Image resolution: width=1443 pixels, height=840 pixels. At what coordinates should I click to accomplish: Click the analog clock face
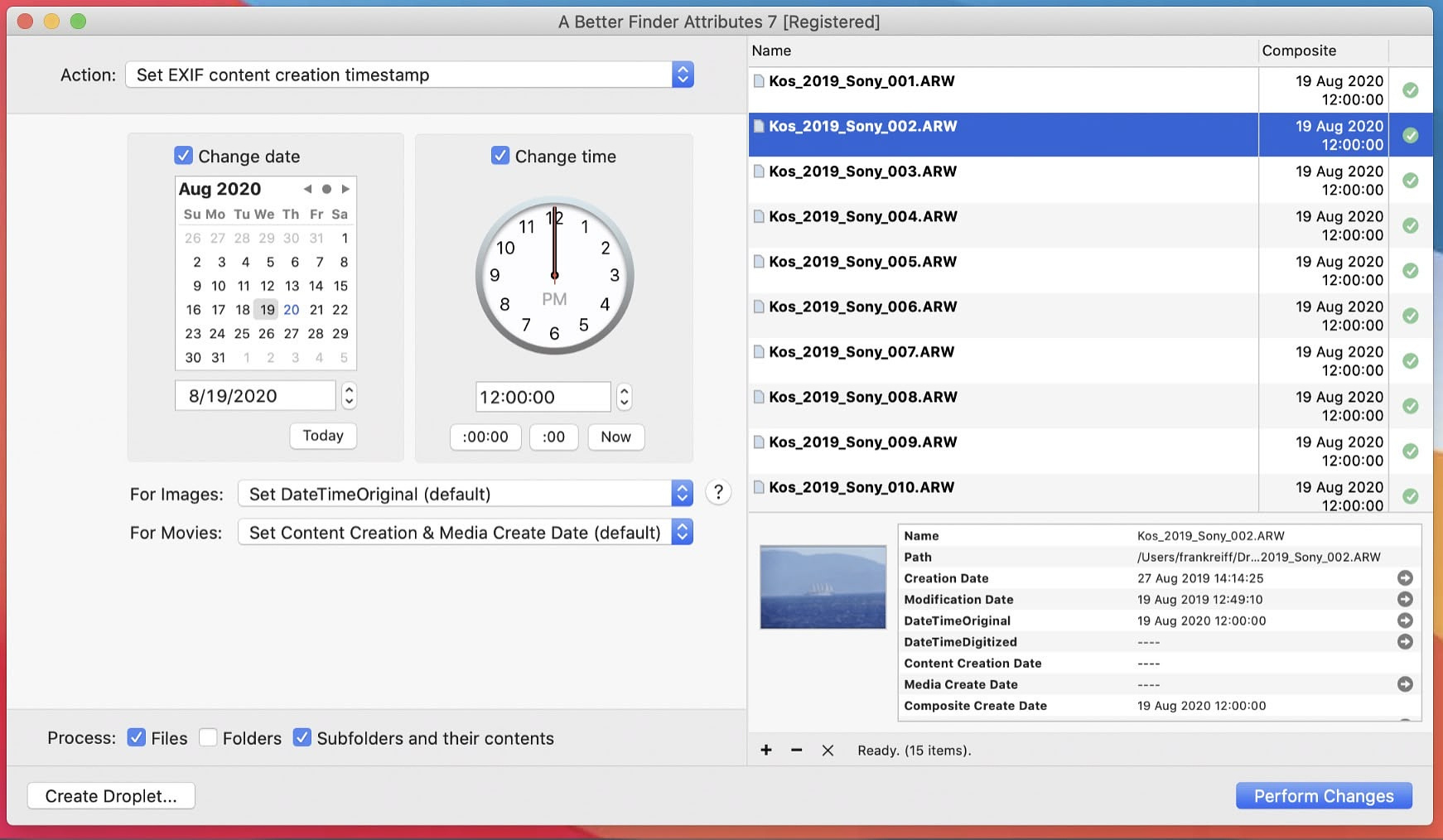[554, 276]
